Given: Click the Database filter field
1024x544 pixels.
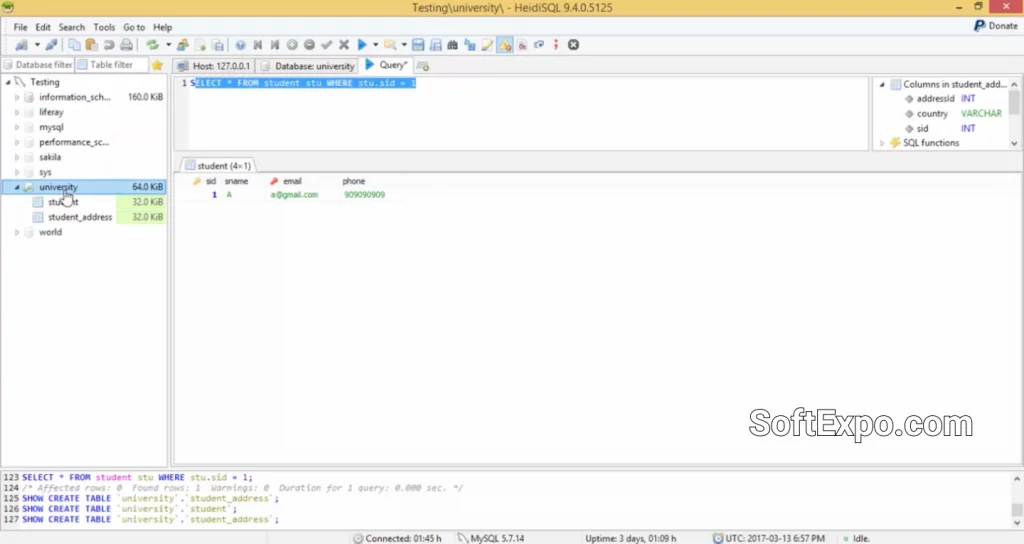Looking at the screenshot, I should pyautogui.click(x=37, y=65).
